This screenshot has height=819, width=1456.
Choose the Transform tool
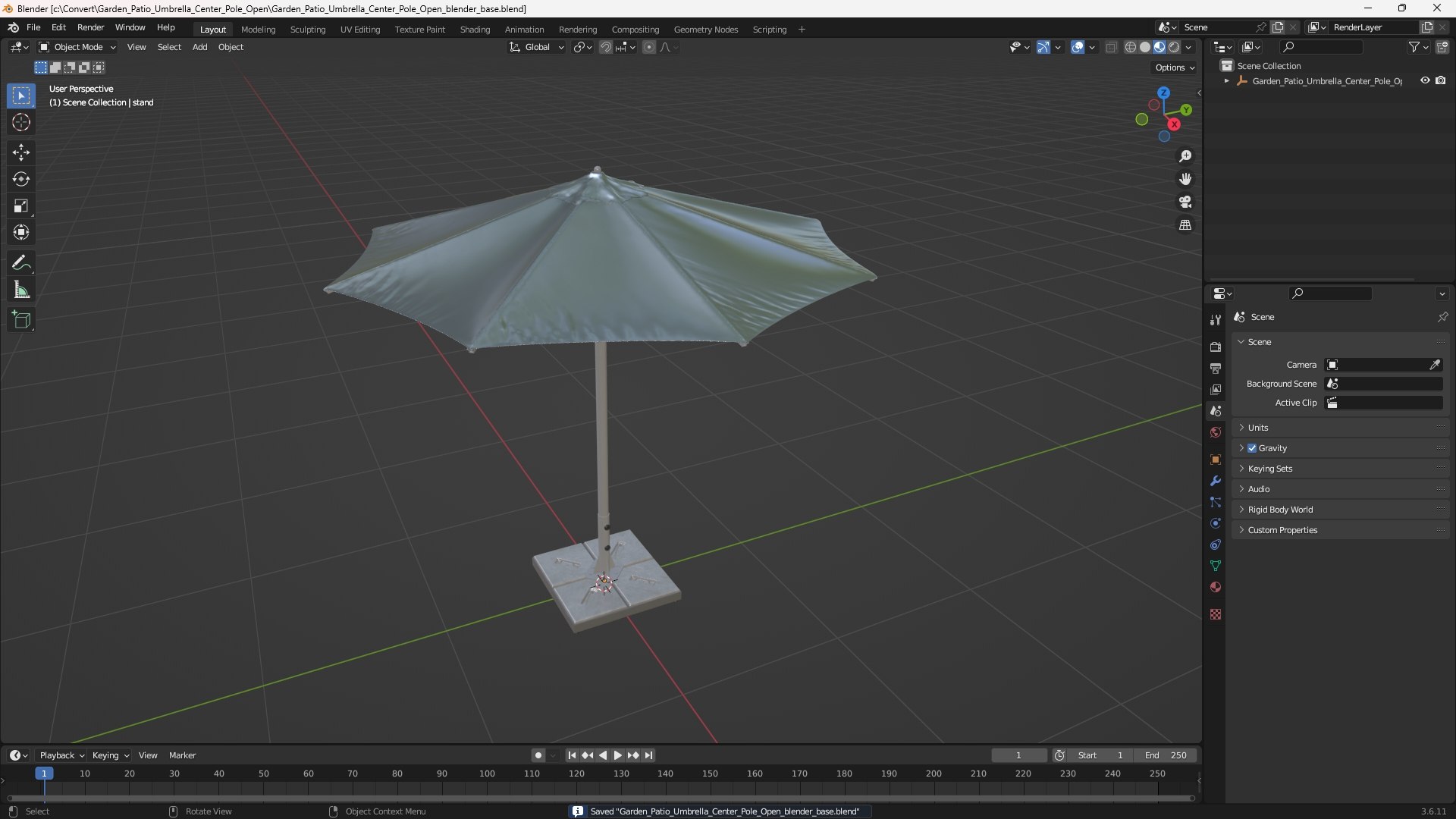[x=21, y=232]
